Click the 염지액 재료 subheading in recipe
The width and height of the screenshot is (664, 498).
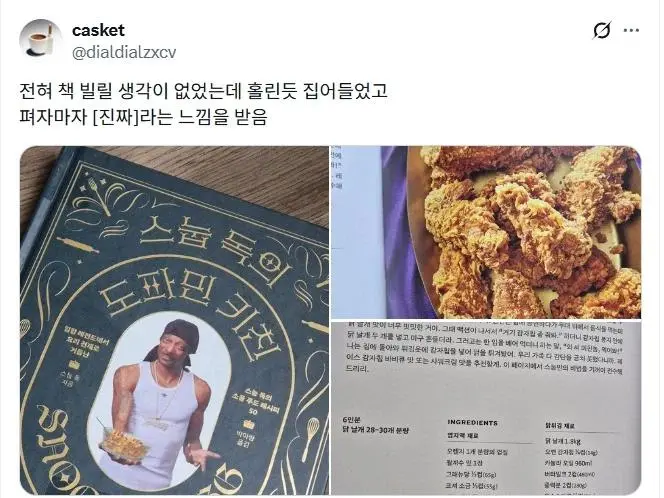click(463, 435)
